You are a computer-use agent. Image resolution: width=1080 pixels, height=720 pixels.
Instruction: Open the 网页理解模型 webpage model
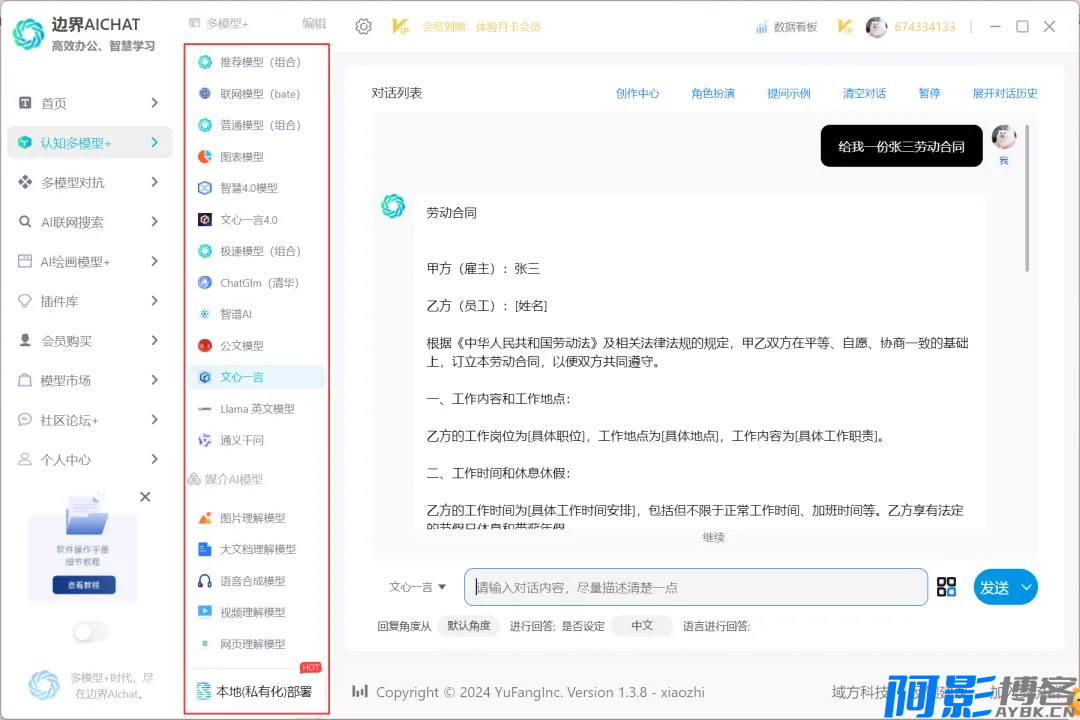[256, 644]
